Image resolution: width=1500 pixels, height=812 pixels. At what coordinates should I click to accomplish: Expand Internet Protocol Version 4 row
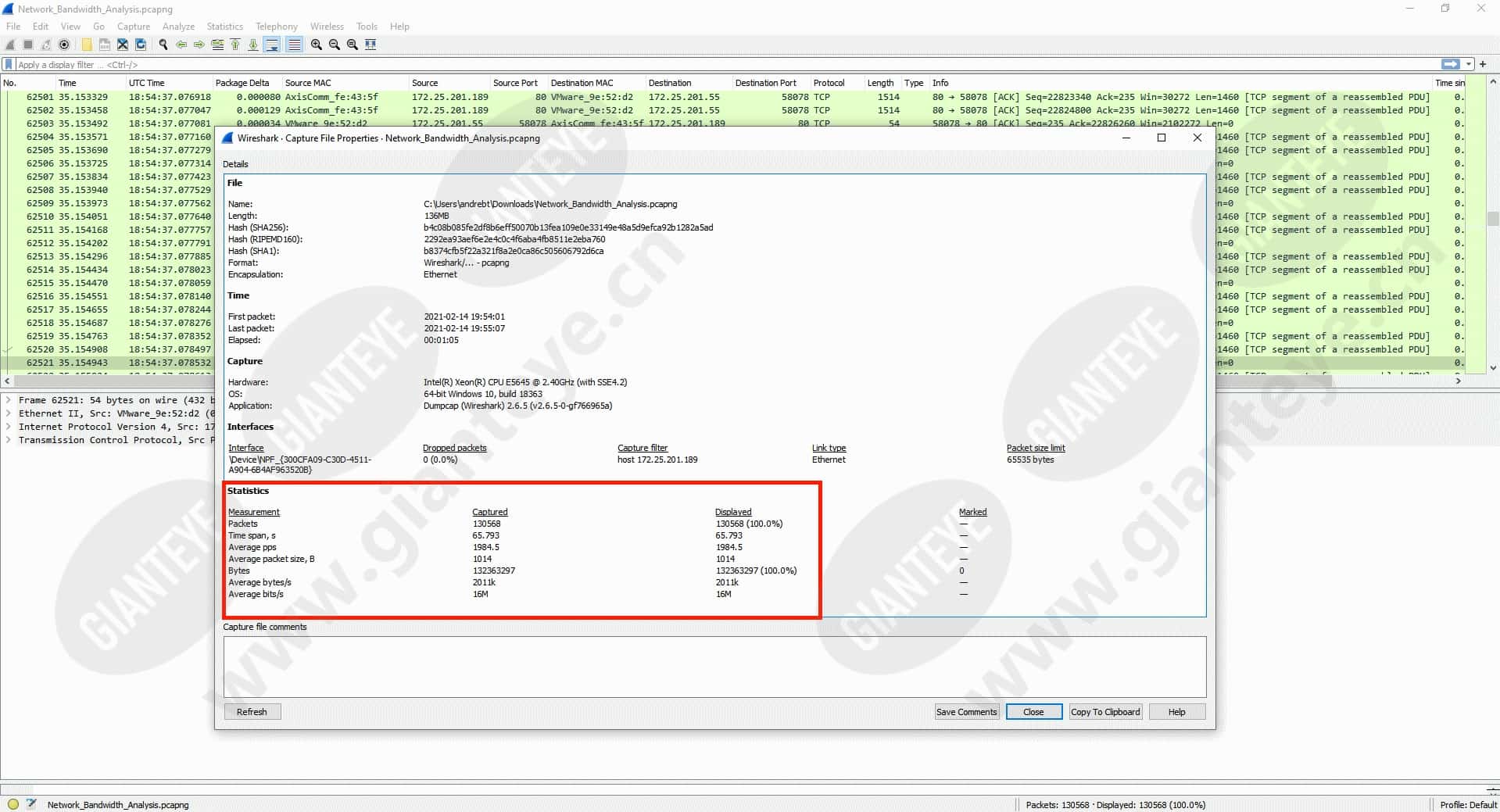point(9,427)
